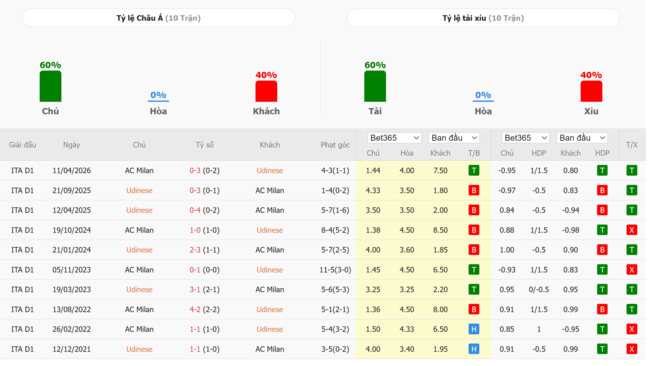Click T/X badge X in 19/10/2024 row
This screenshot has width=650, height=366.
tap(632, 230)
